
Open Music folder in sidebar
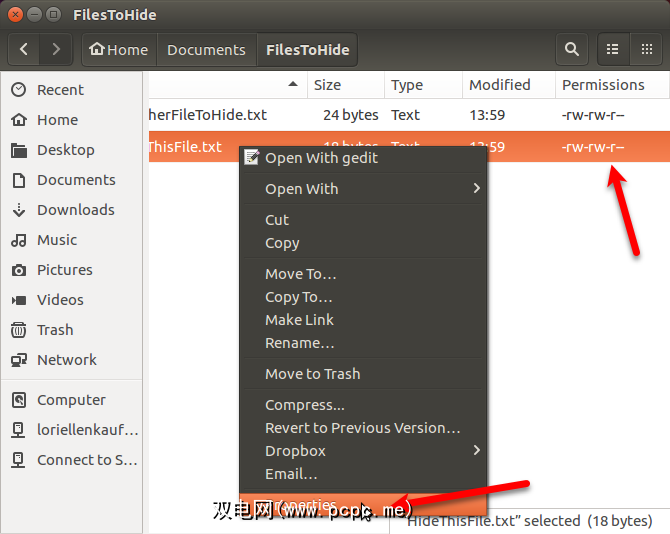tap(57, 240)
